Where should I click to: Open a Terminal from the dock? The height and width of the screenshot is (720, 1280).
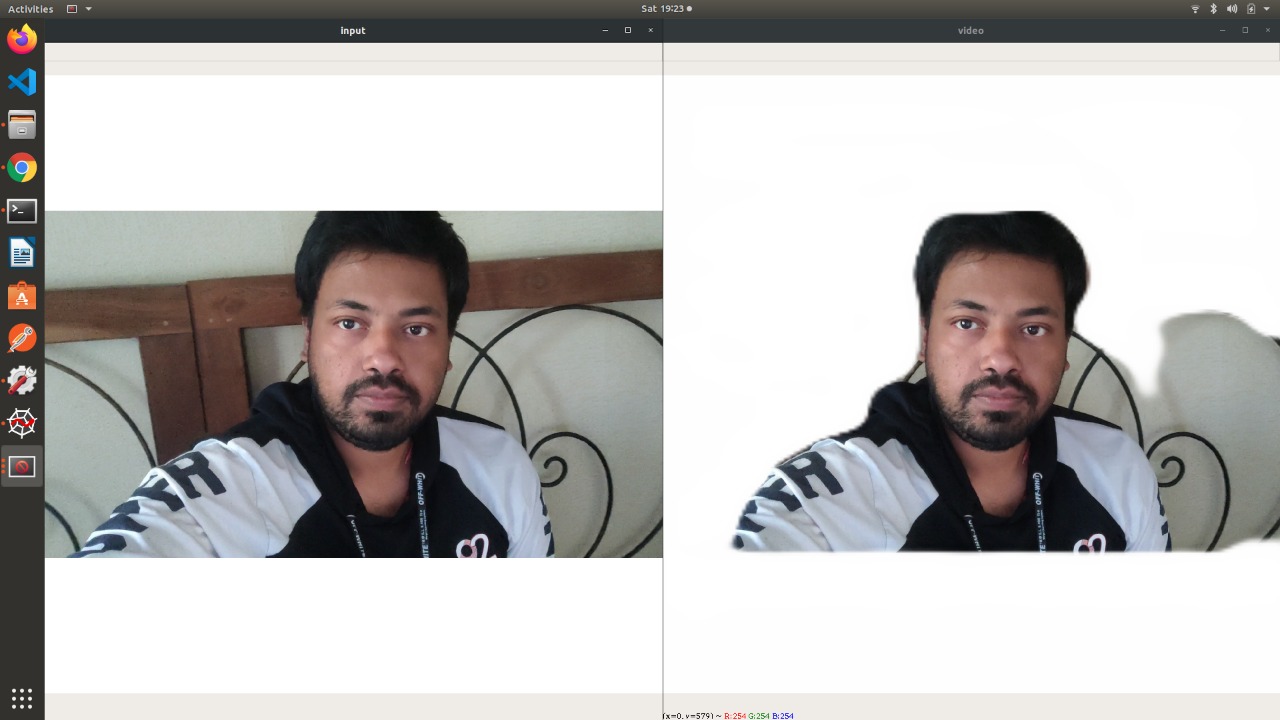21,210
